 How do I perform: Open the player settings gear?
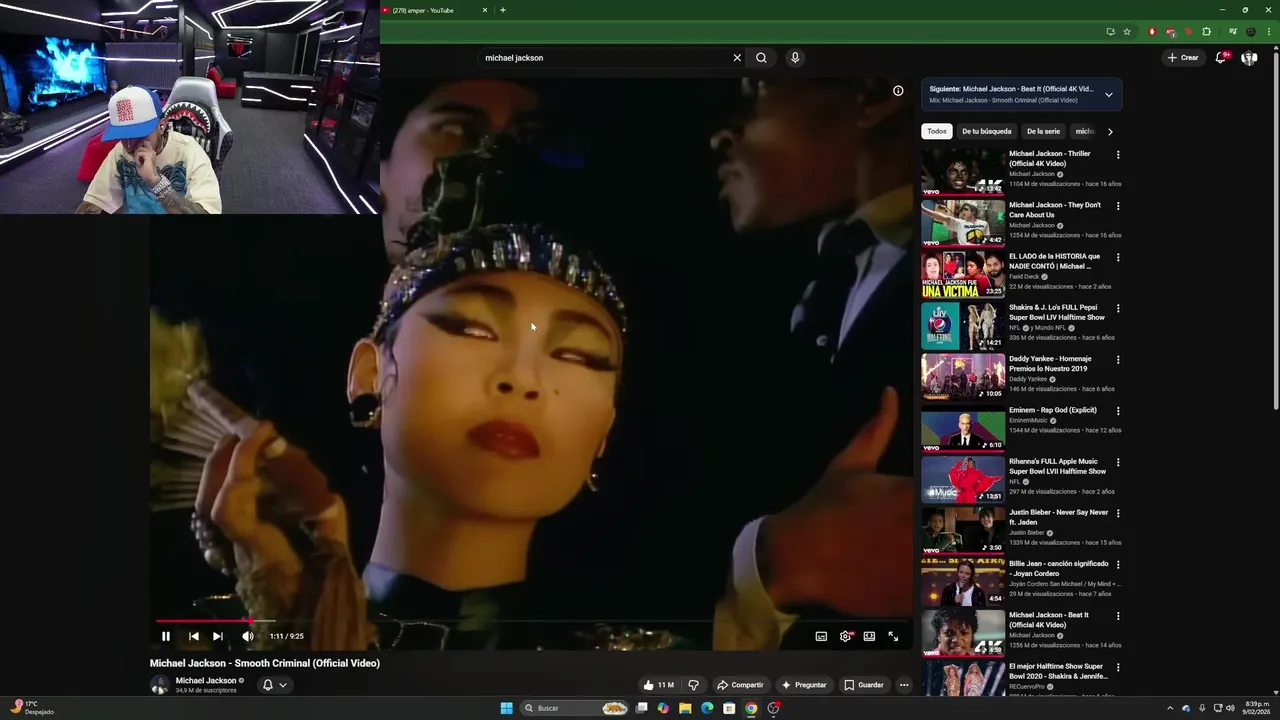click(x=845, y=636)
